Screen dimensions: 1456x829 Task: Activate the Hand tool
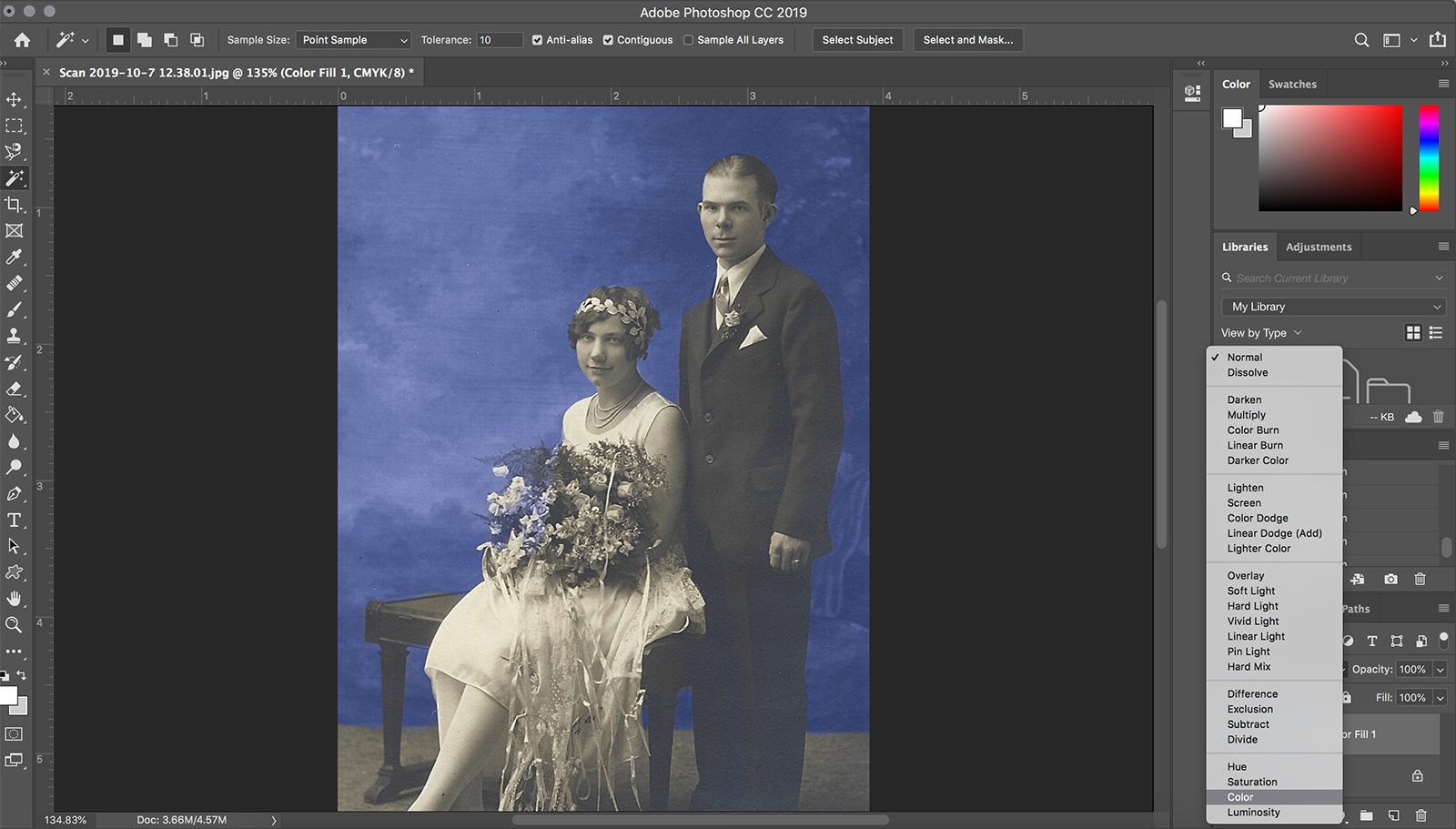(14, 599)
